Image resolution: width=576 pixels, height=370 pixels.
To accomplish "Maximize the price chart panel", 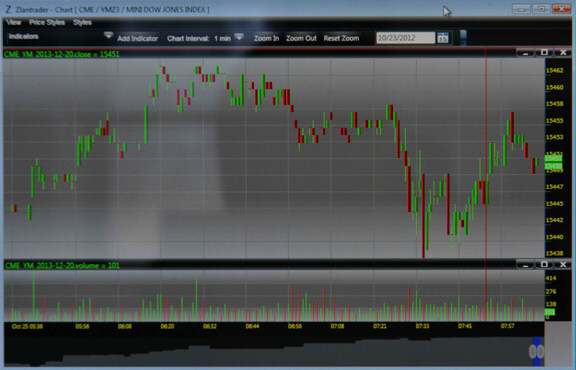I will [x=544, y=53].
